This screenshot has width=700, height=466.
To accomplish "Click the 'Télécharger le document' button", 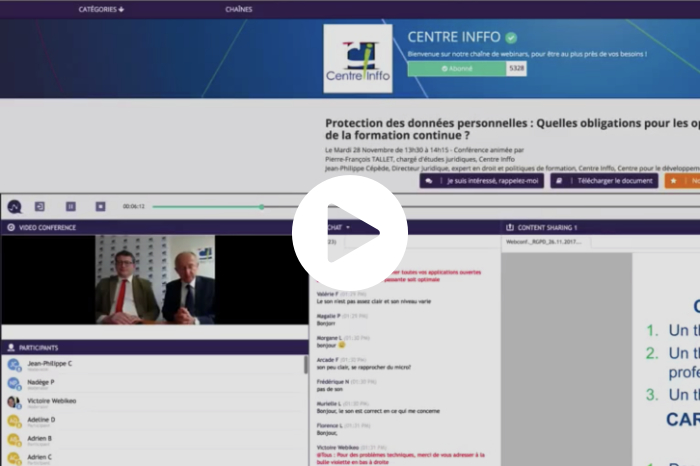I will [604, 181].
